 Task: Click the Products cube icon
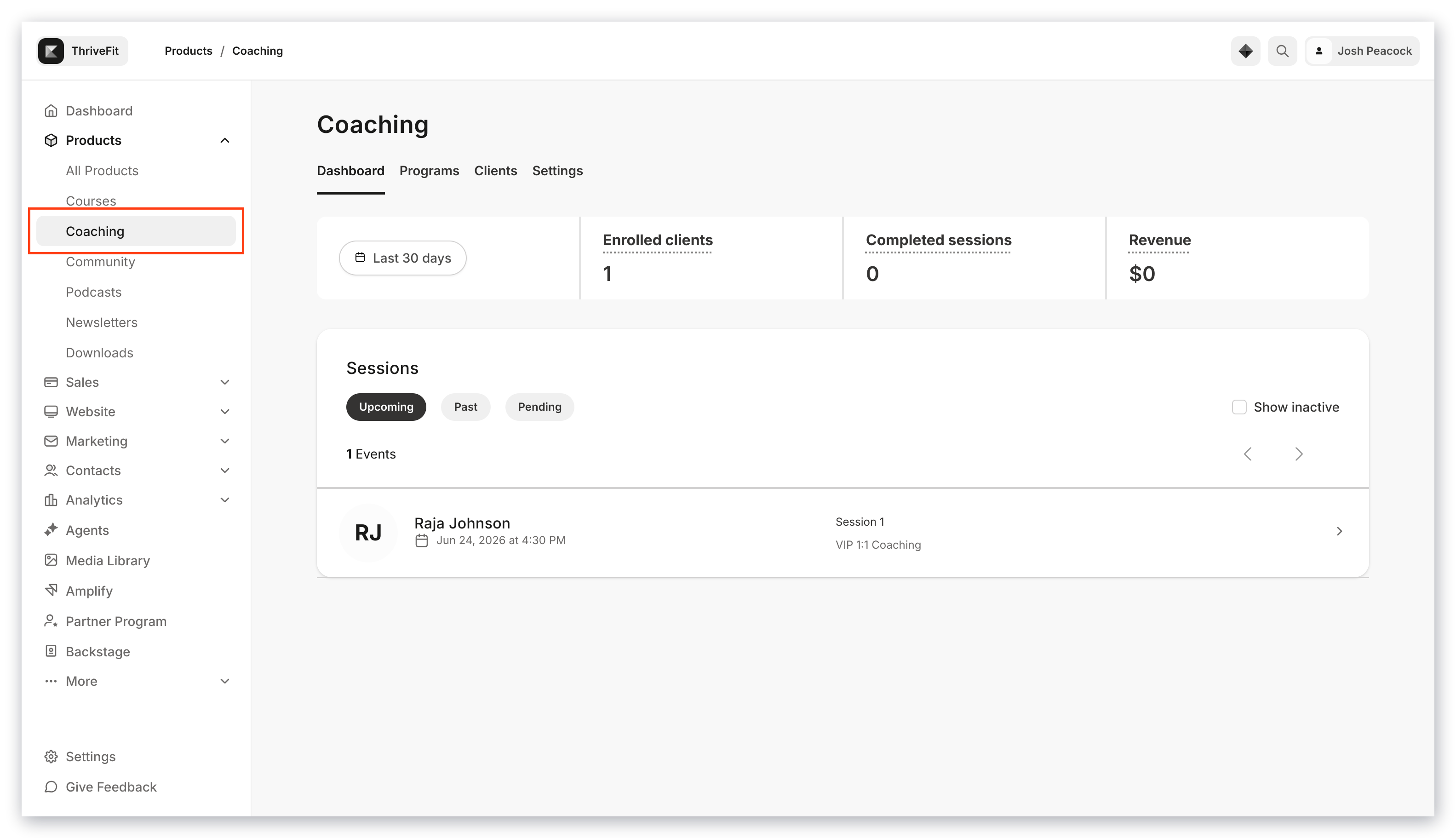51,140
